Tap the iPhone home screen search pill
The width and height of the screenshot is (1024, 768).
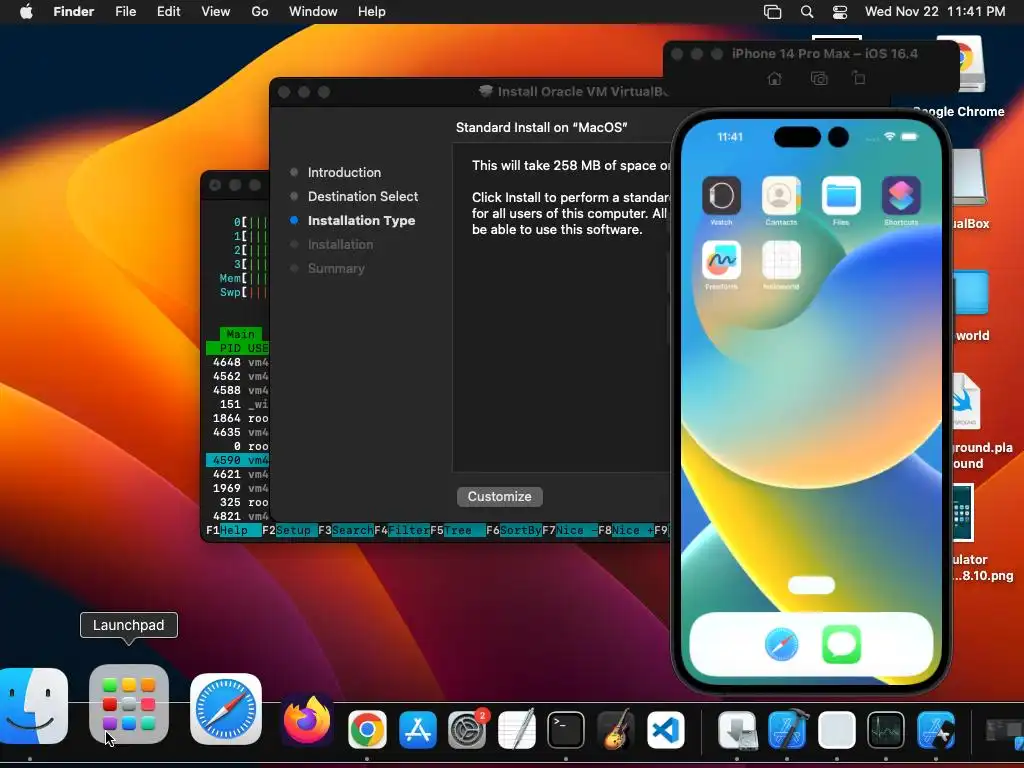coord(811,584)
